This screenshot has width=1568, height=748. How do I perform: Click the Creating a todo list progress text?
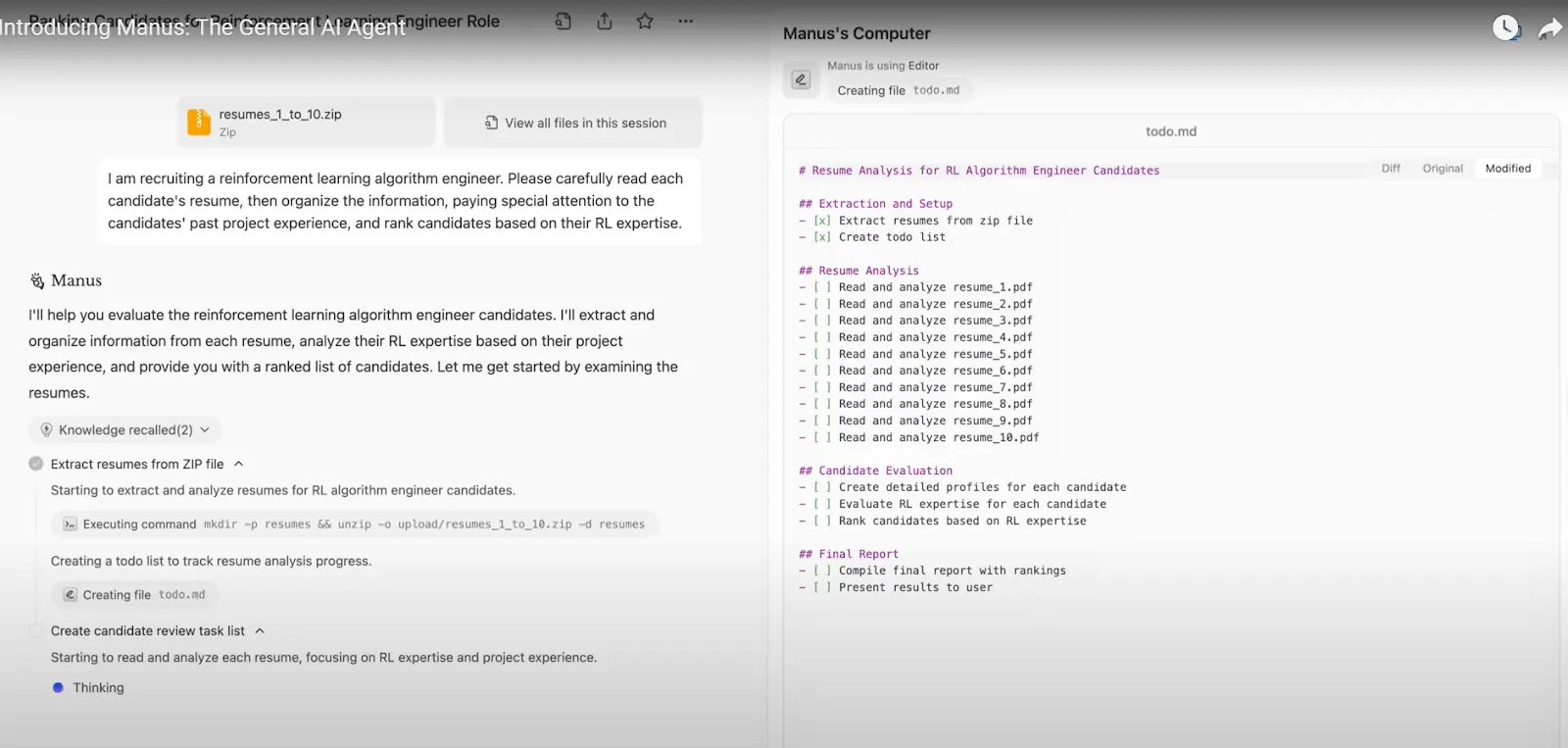(211, 561)
